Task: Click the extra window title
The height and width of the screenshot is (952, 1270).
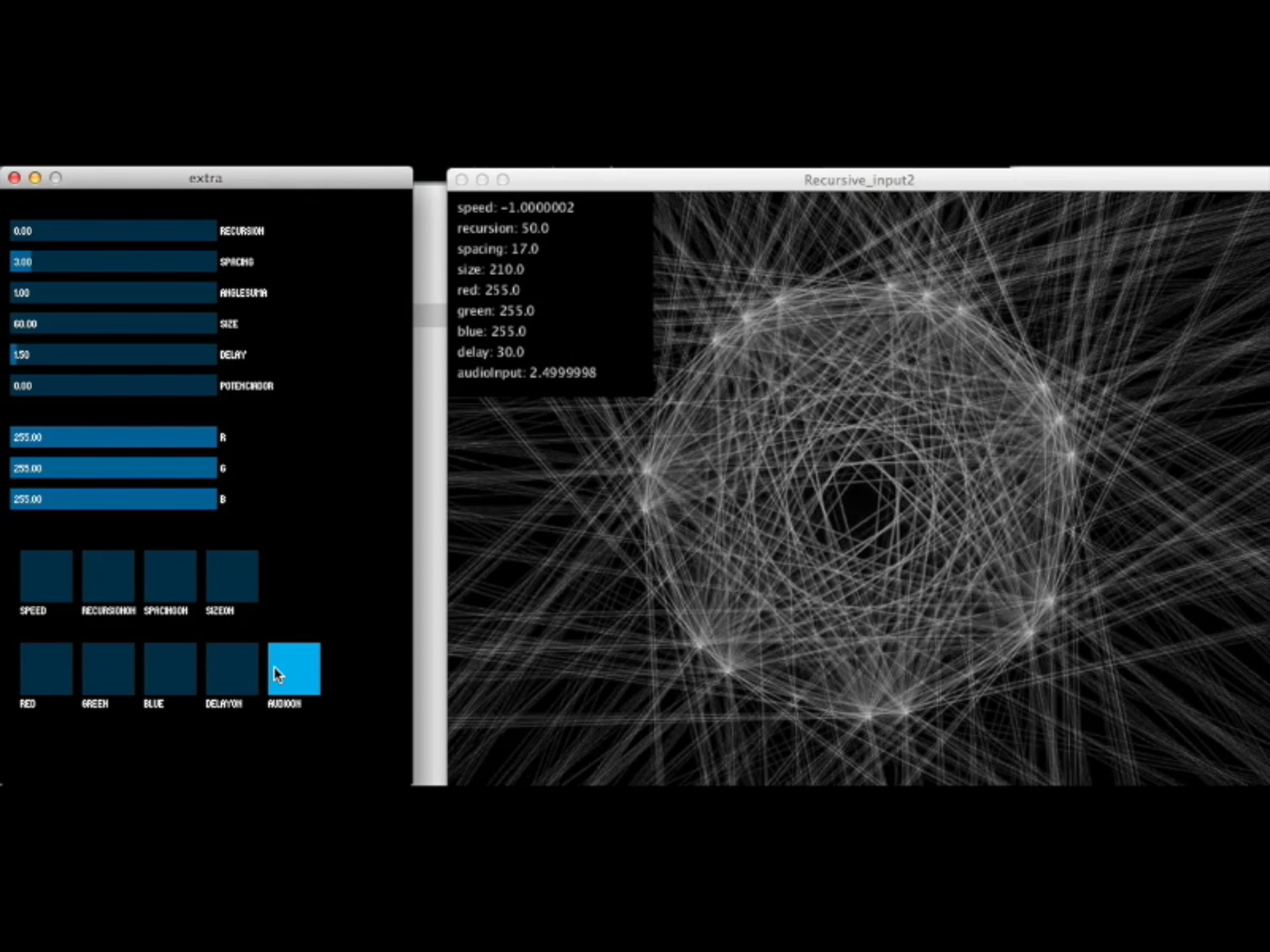Action: pyautogui.click(x=205, y=178)
